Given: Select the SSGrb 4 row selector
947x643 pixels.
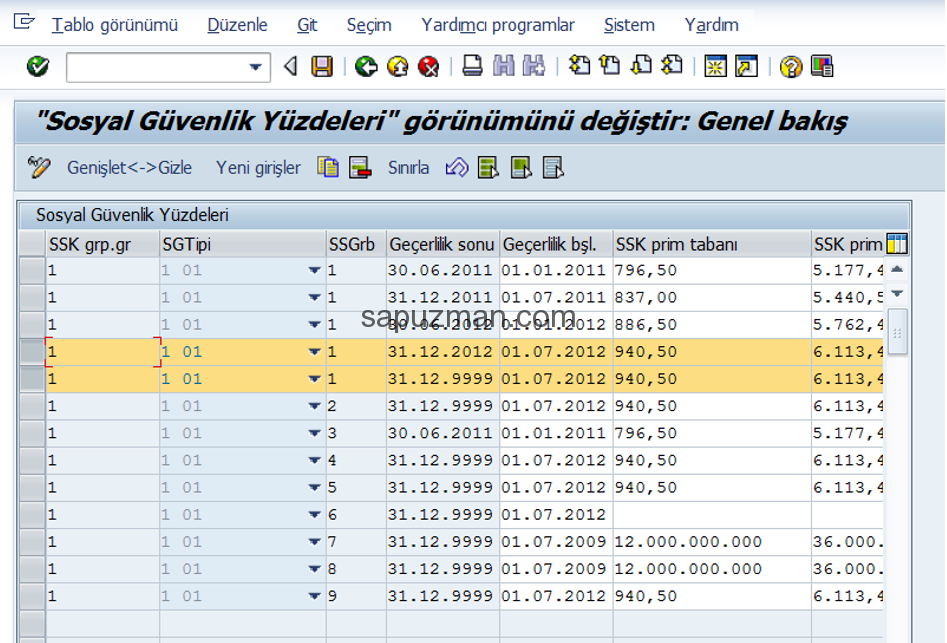Looking at the screenshot, I should tap(32, 461).
